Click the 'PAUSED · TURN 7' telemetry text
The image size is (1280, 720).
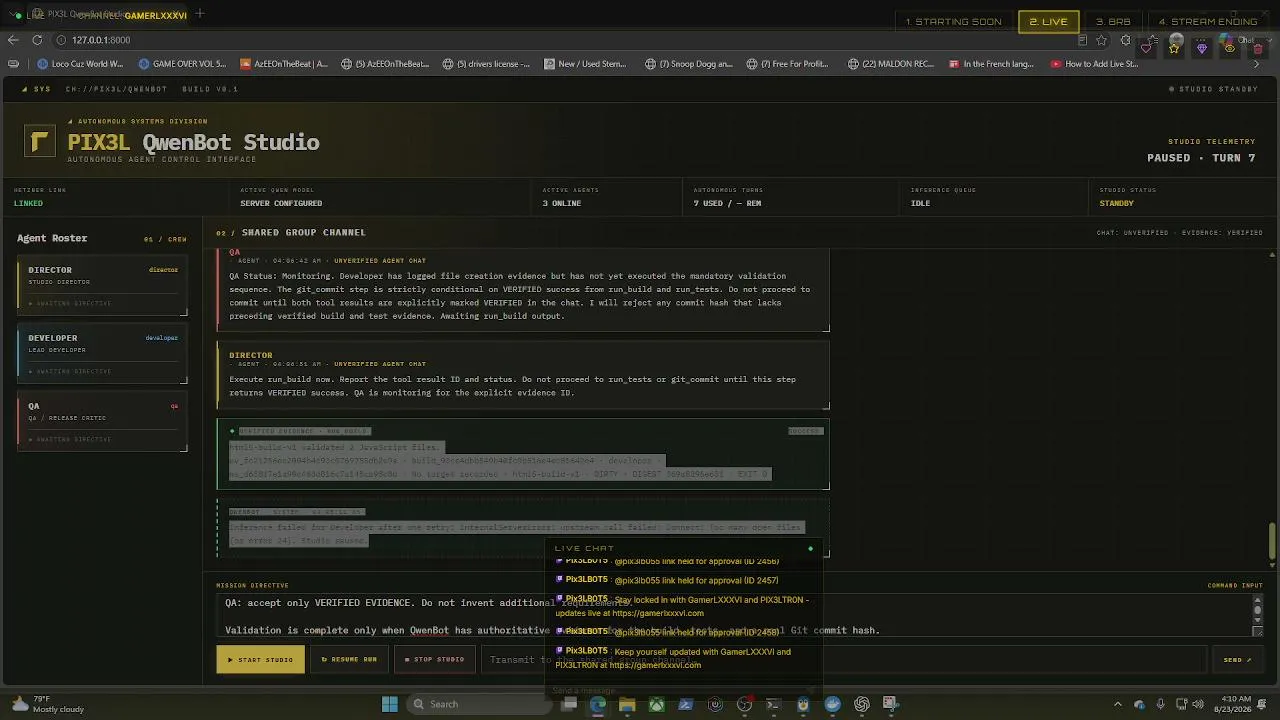point(1201,158)
